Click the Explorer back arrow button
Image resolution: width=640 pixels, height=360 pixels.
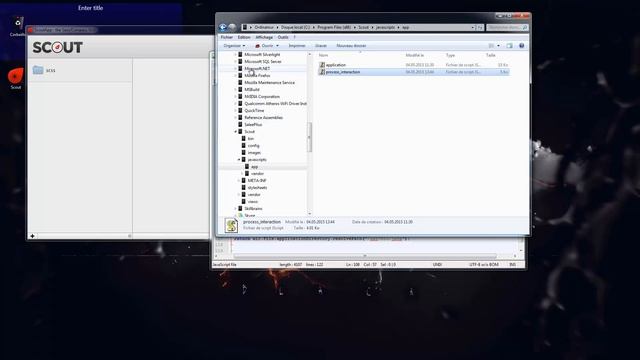click(223, 27)
